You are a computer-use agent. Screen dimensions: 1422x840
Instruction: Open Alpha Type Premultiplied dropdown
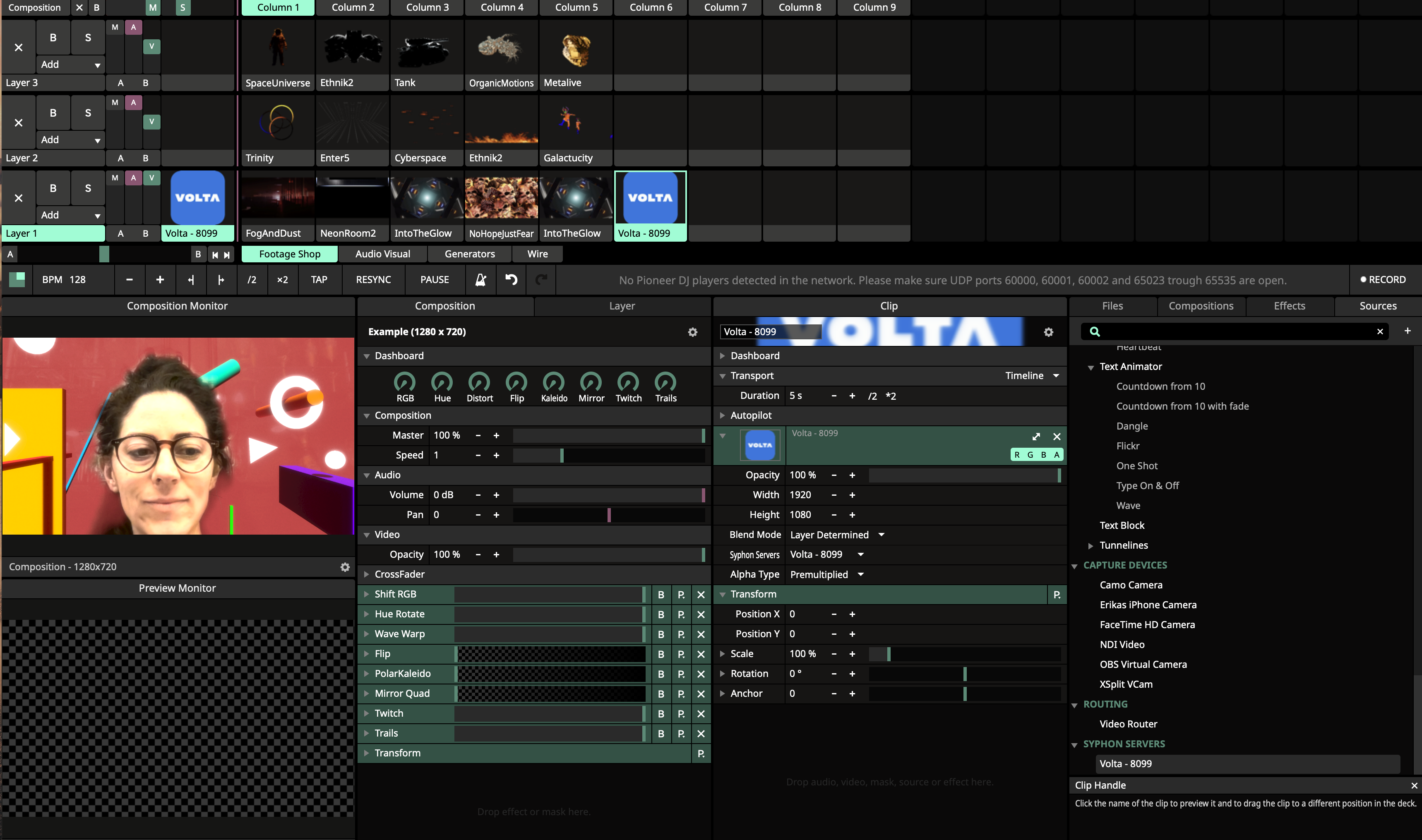(x=826, y=574)
